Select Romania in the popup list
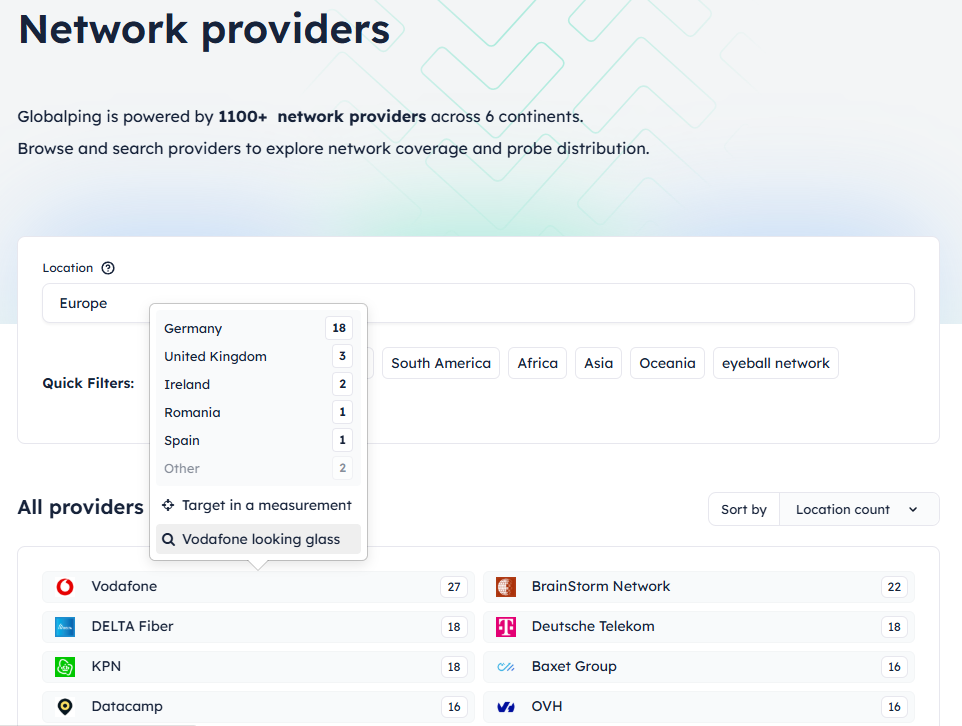This screenshot has height=726, width=962. pos(258,412)
